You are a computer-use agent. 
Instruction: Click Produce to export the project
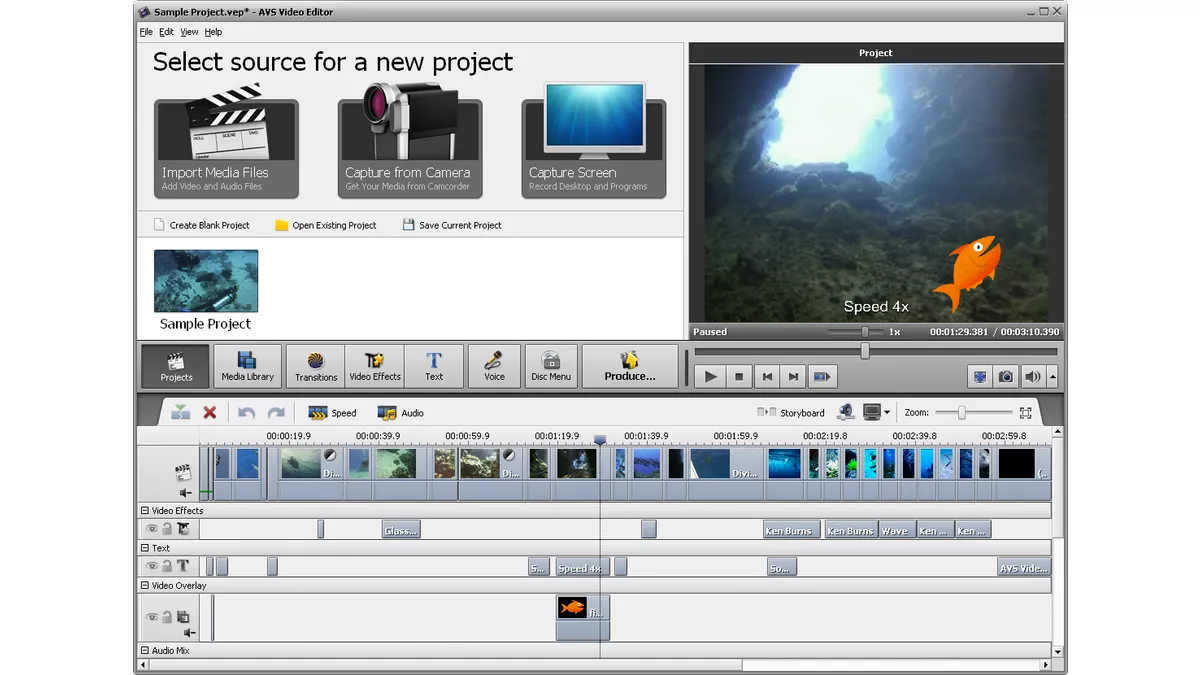click(x=629, y=365)
